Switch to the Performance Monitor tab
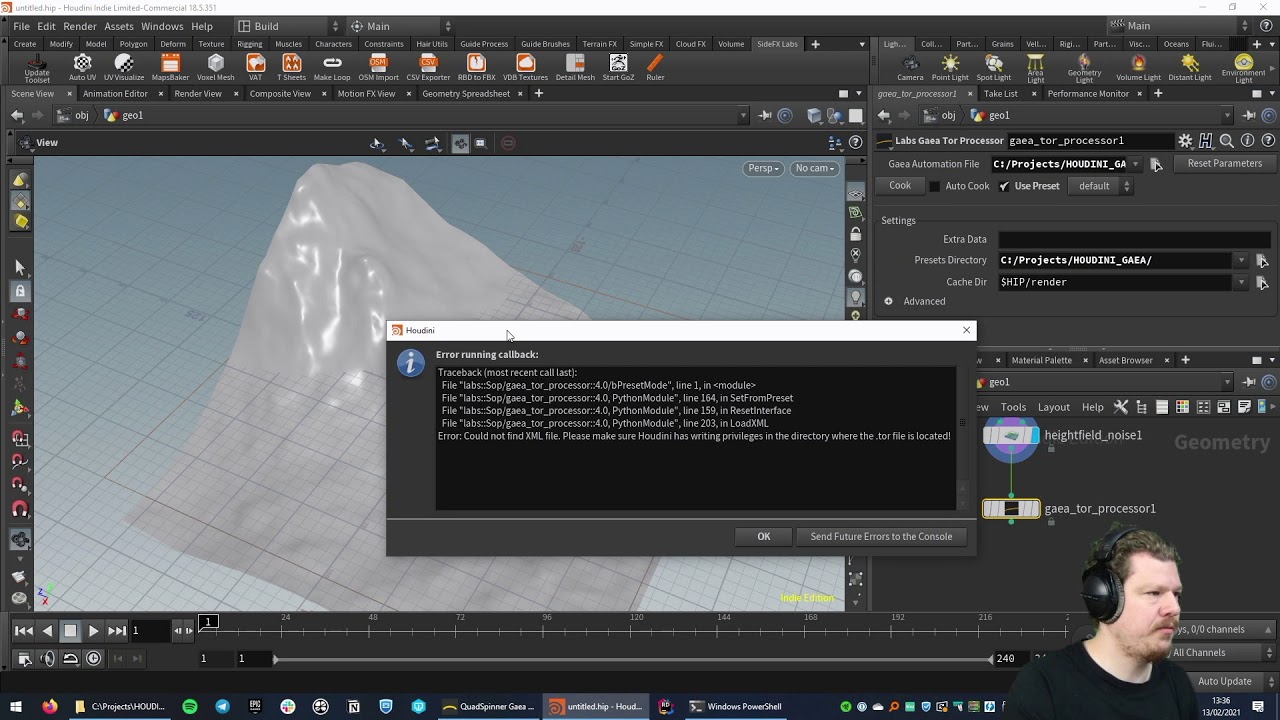 (x=1088, y=94)
